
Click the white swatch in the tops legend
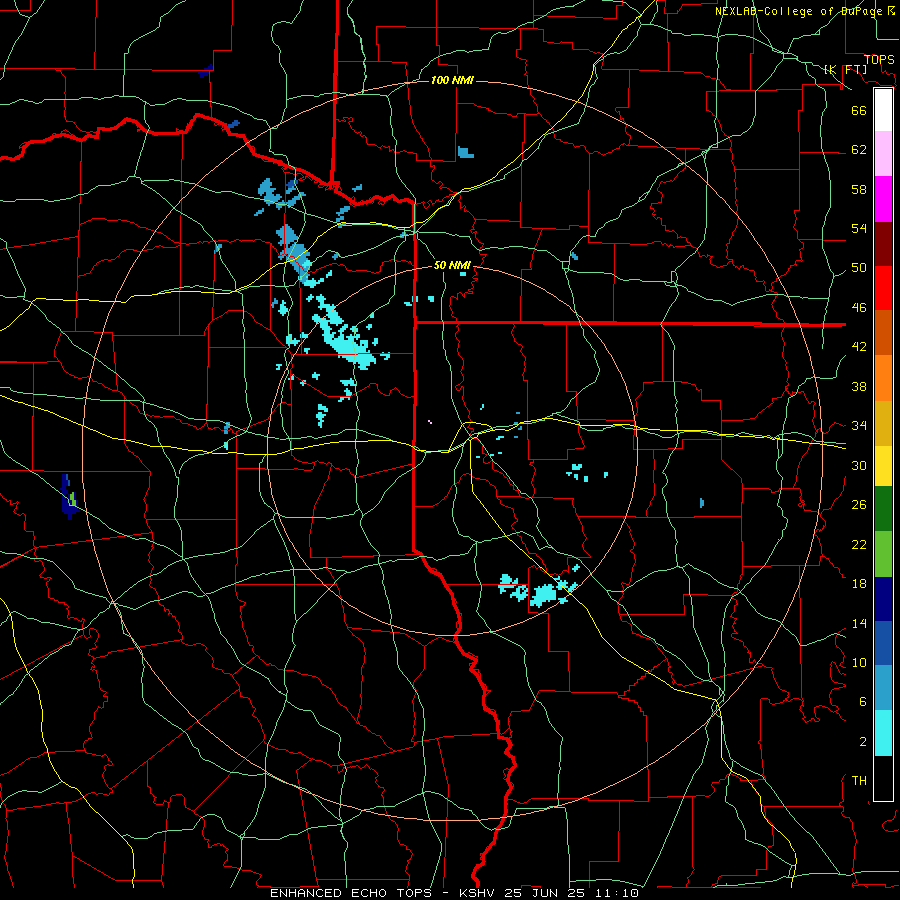click(883, 110)
